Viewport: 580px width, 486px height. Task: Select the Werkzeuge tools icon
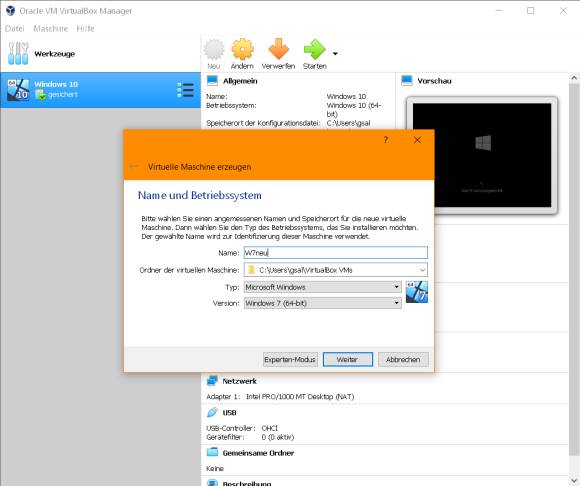tap(18, 53)
